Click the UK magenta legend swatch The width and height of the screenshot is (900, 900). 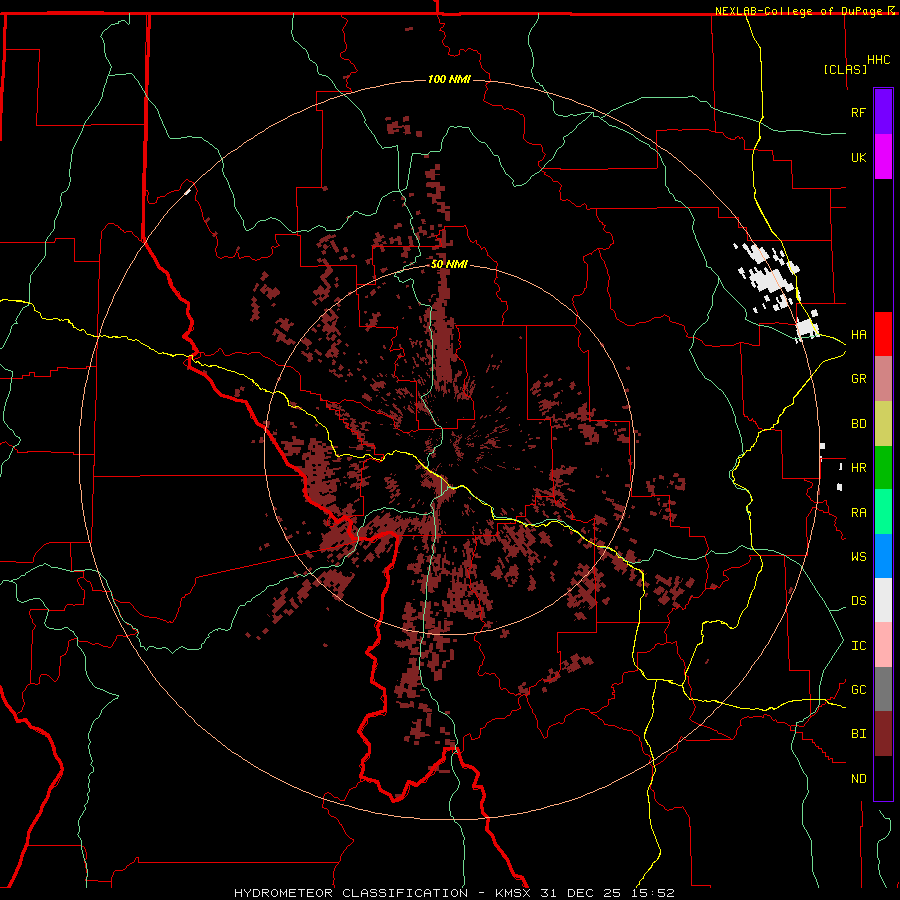click(883, 157)
